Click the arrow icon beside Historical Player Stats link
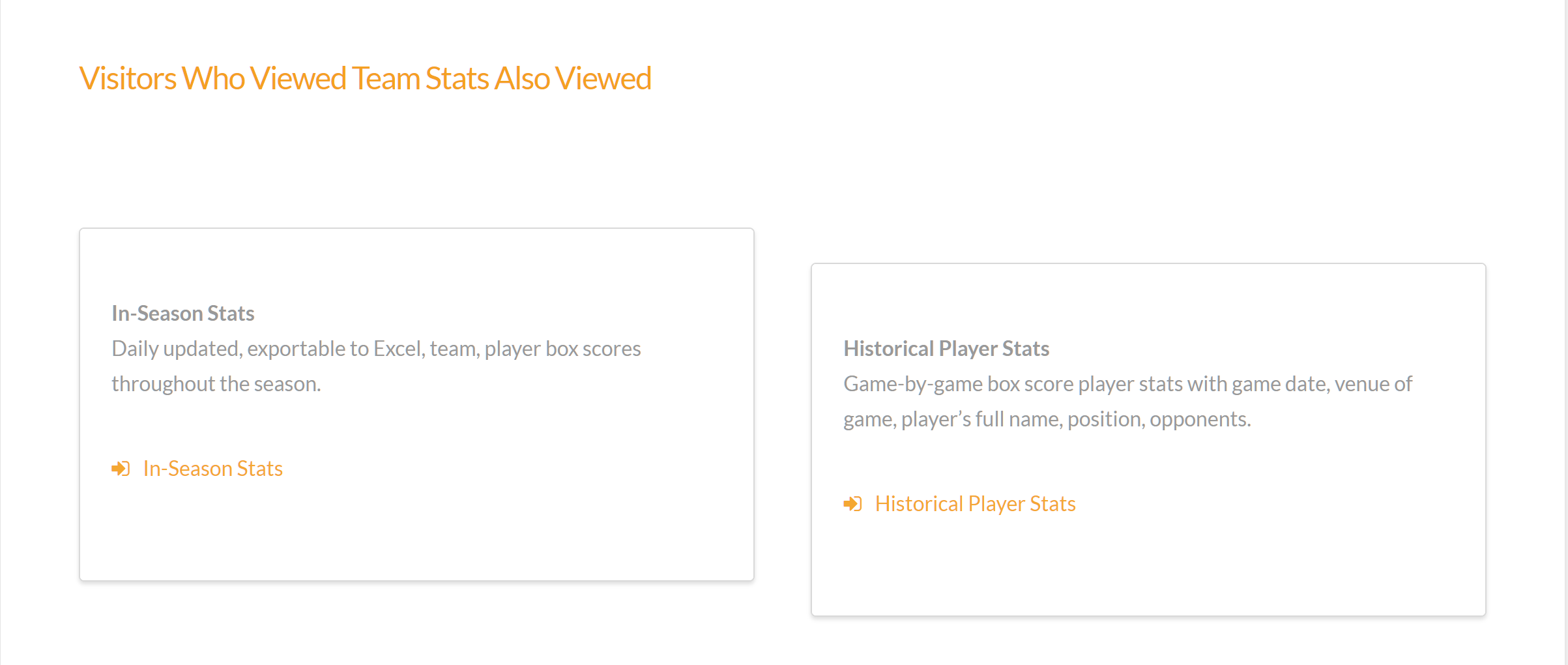Image resolution: width=1568 pixels, height=665 pixels. pos(852,504)
